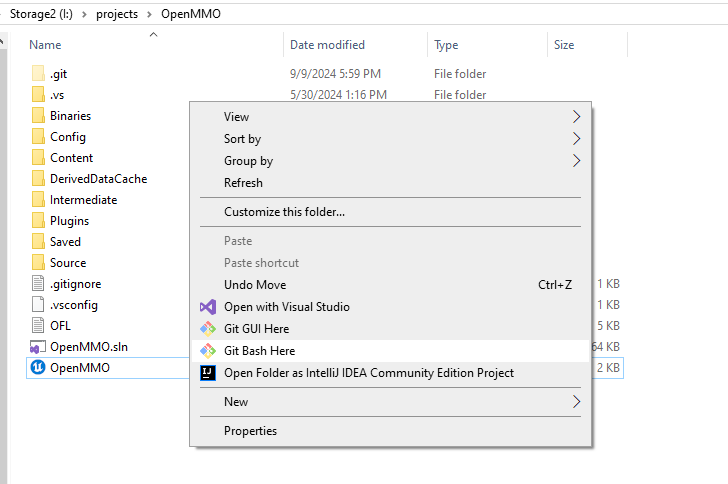The width and height of the screenshot is (728, 484).
Task: Navigate to Storage2 (I:) in breadcrumb
Action: (x=41, y=14)
